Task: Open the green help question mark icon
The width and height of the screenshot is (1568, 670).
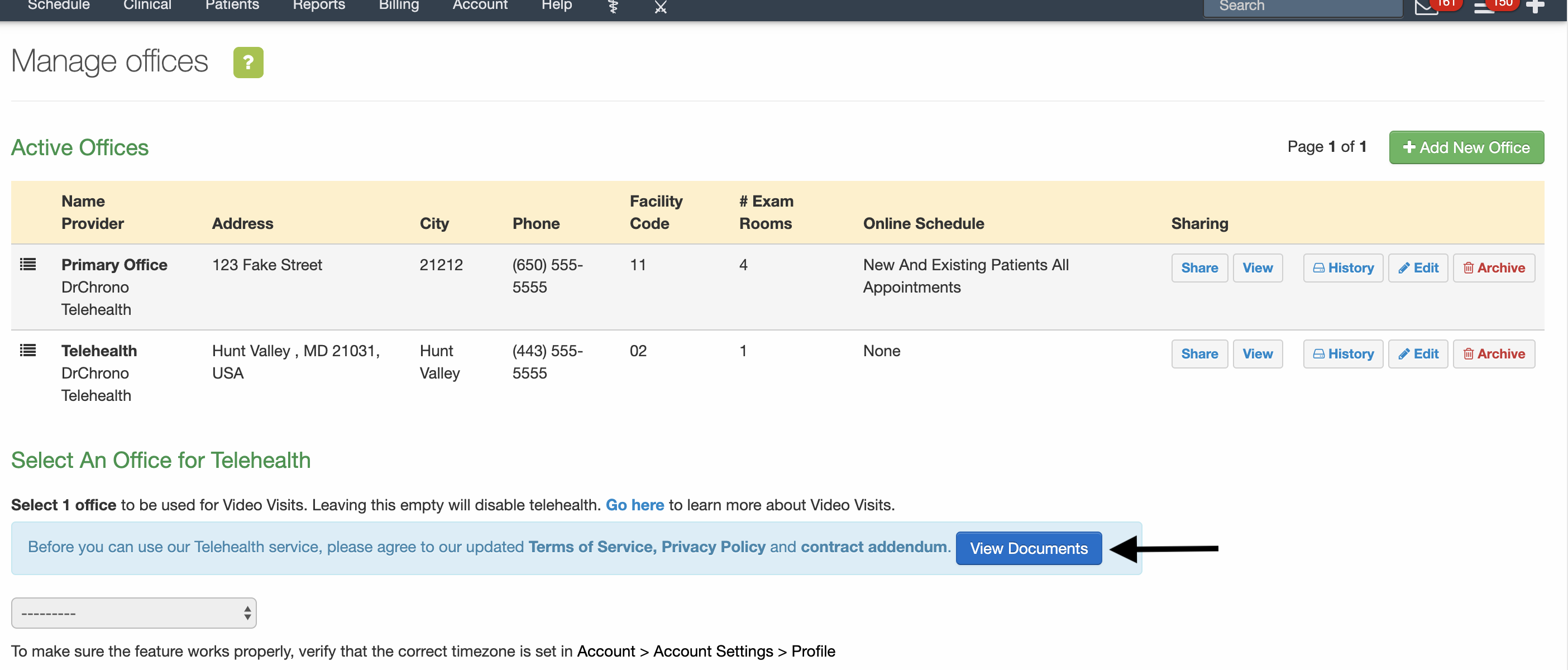Action: point(248,62)
